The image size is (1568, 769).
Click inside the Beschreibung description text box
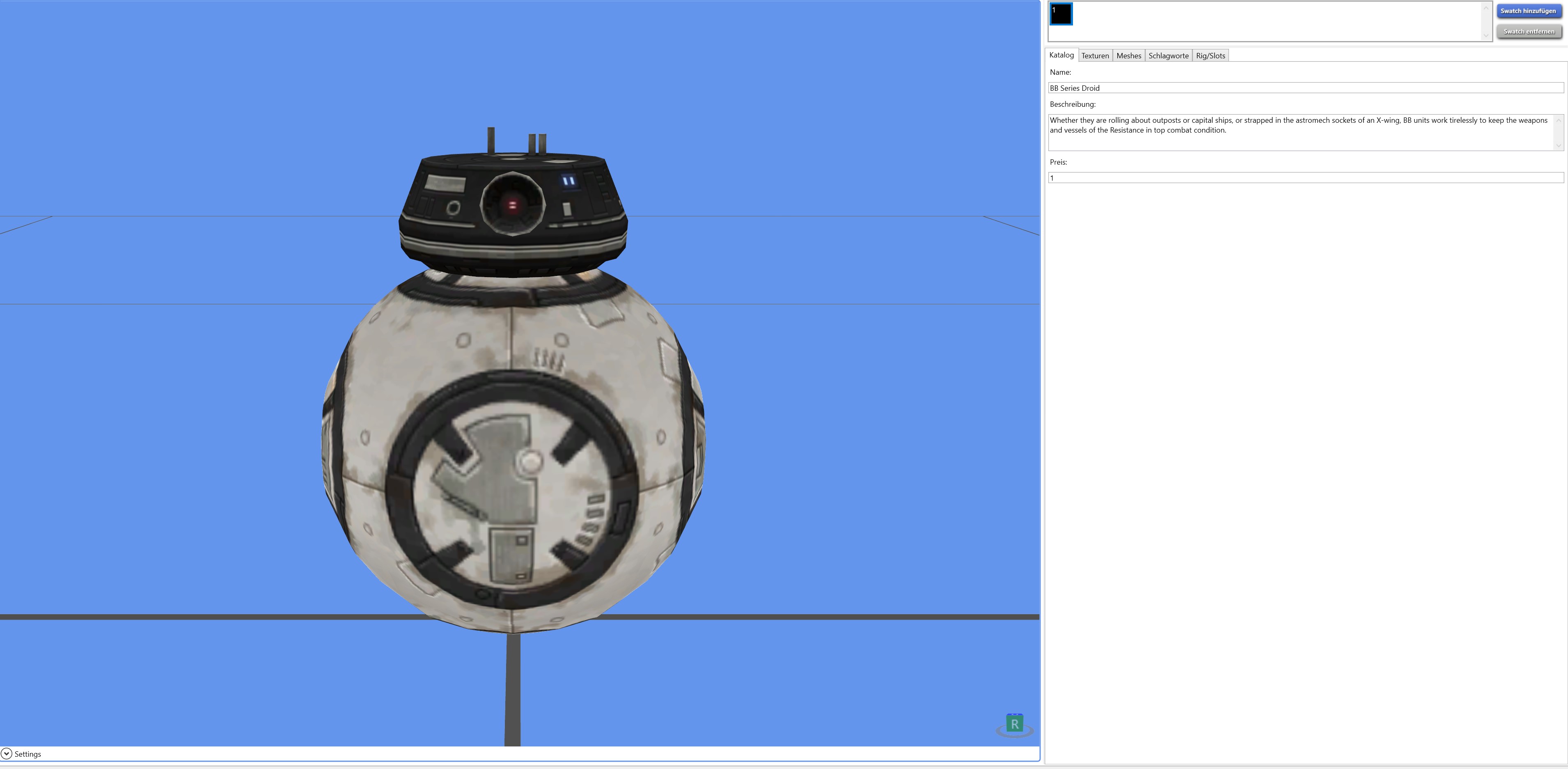(1300, 133)
